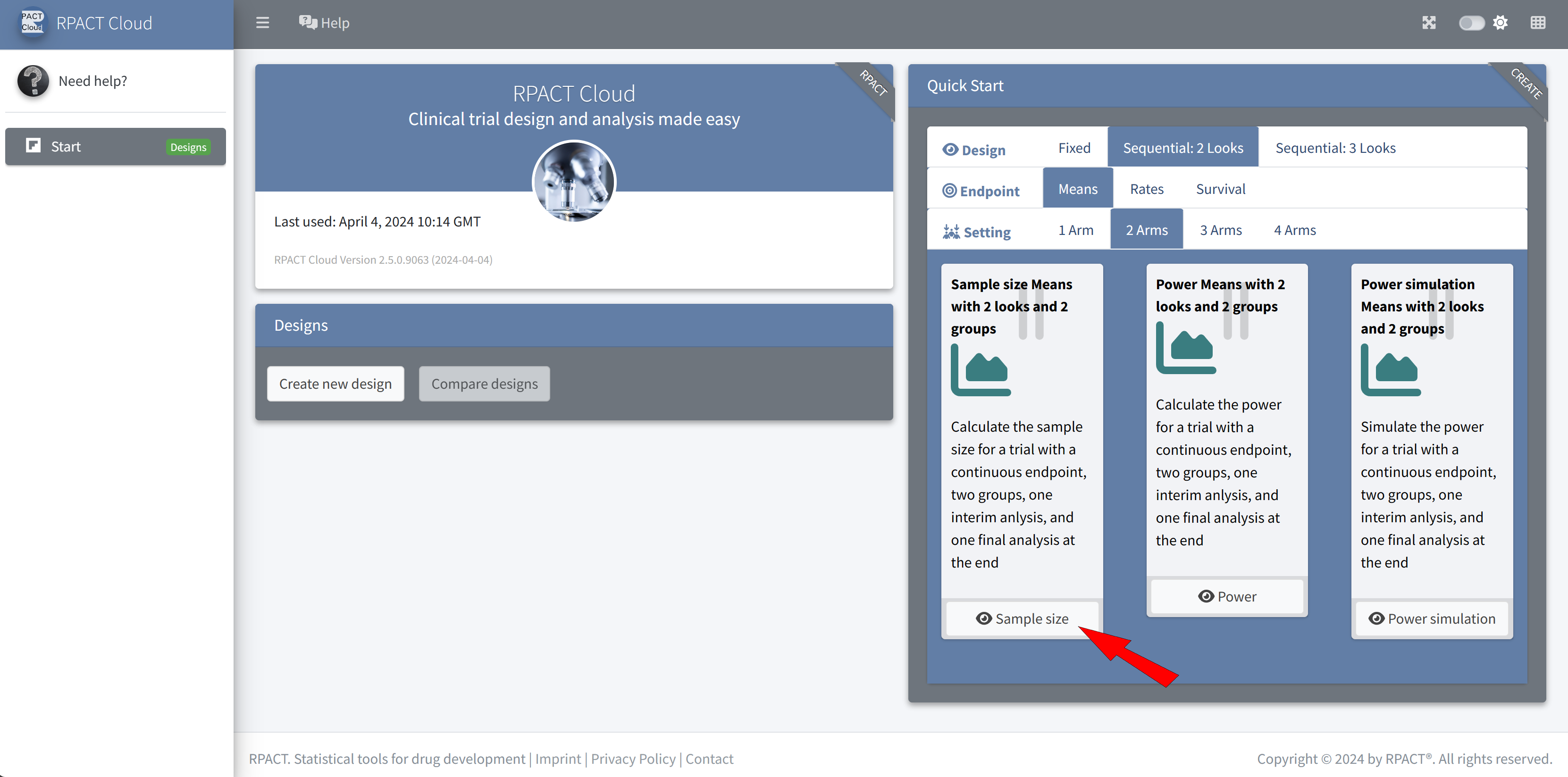Click the Sample size button
1568x777 pixels.
point(1022,619)
